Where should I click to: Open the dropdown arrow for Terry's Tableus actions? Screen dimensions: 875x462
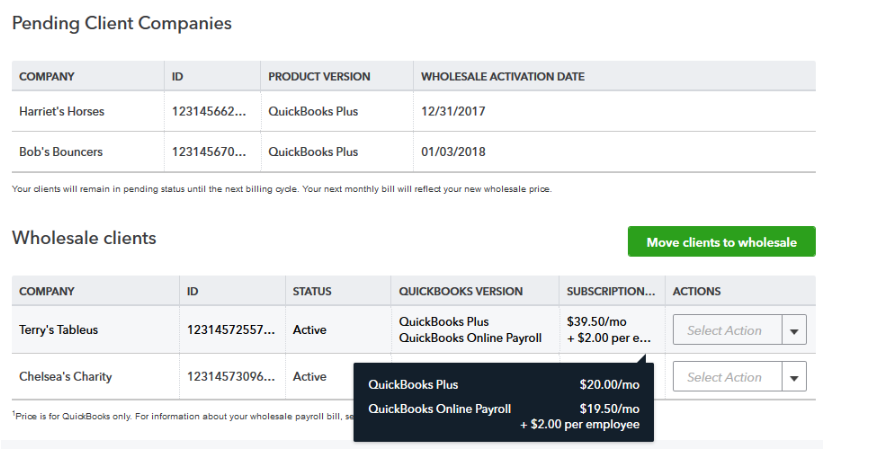pyautogui.click(x=794, y=331)
